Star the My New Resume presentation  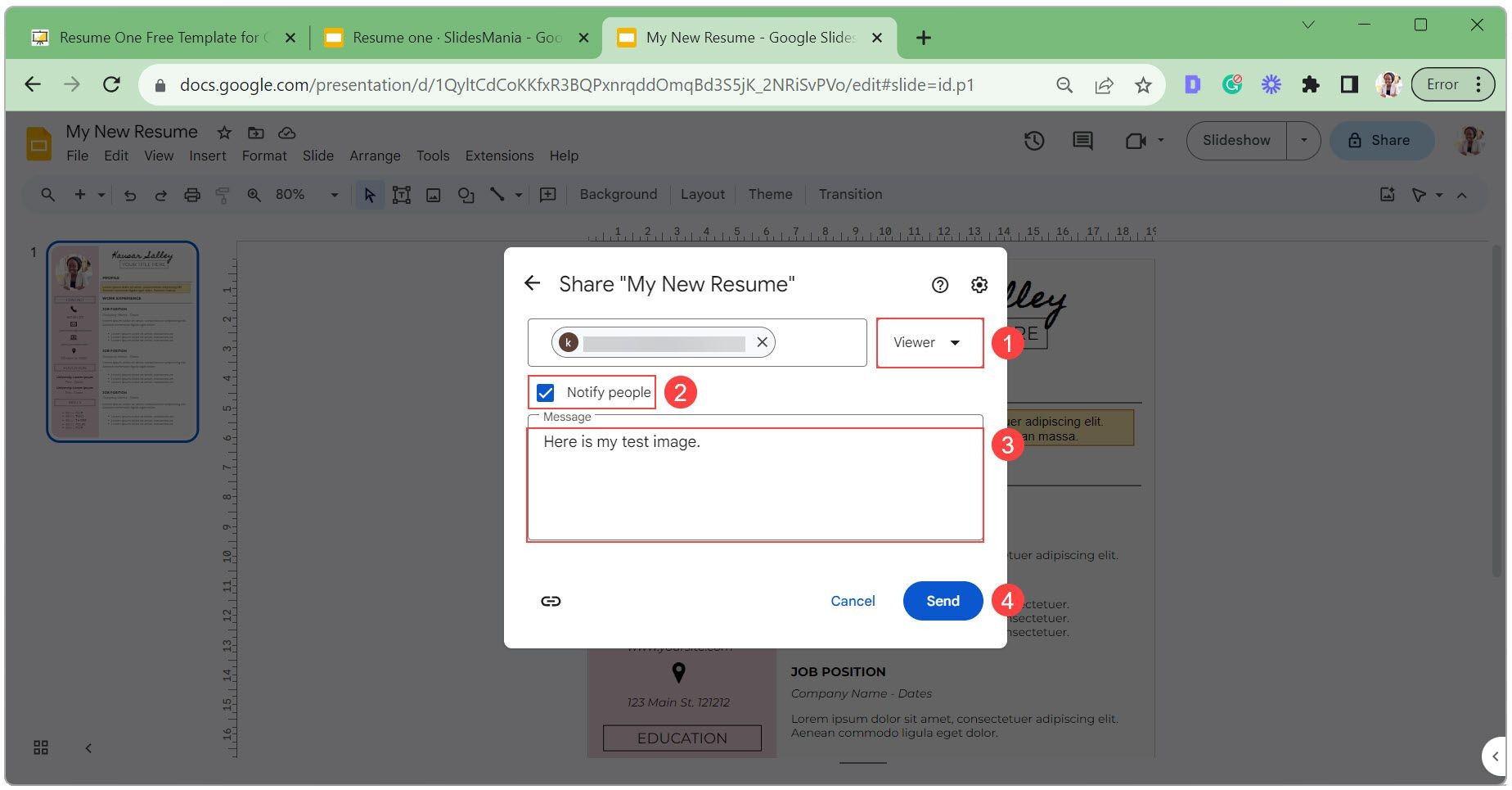coord(224,133)
